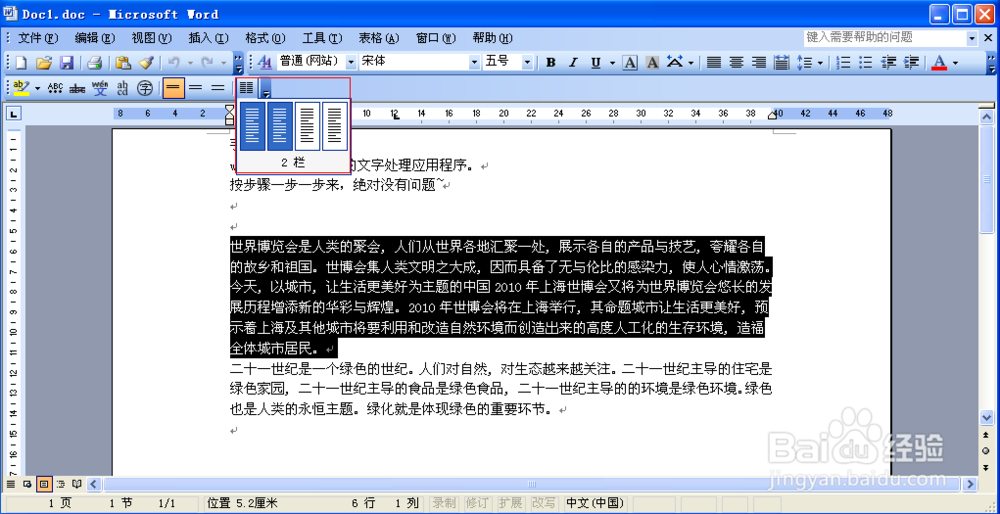
Task: Apply distributed alignment
Action: pyautogui.click(x=781, y=62)
